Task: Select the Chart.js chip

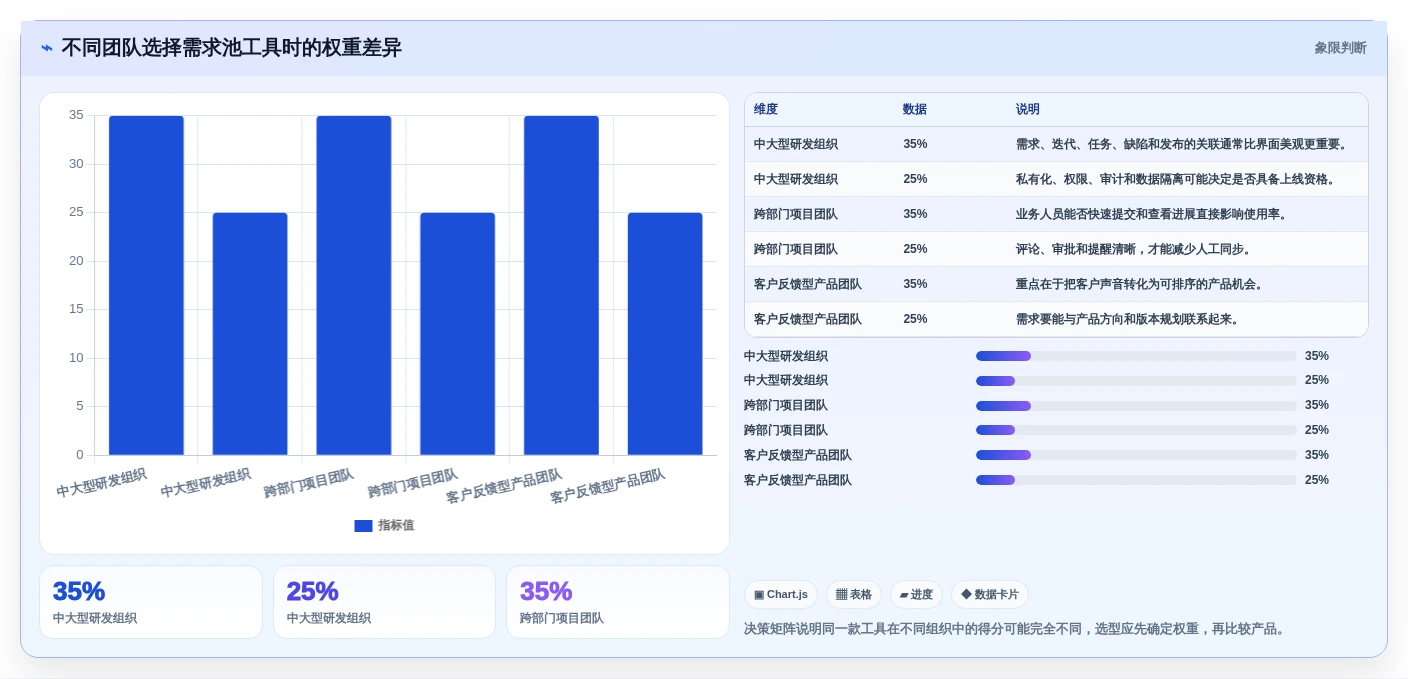Action: pos(781,595)
